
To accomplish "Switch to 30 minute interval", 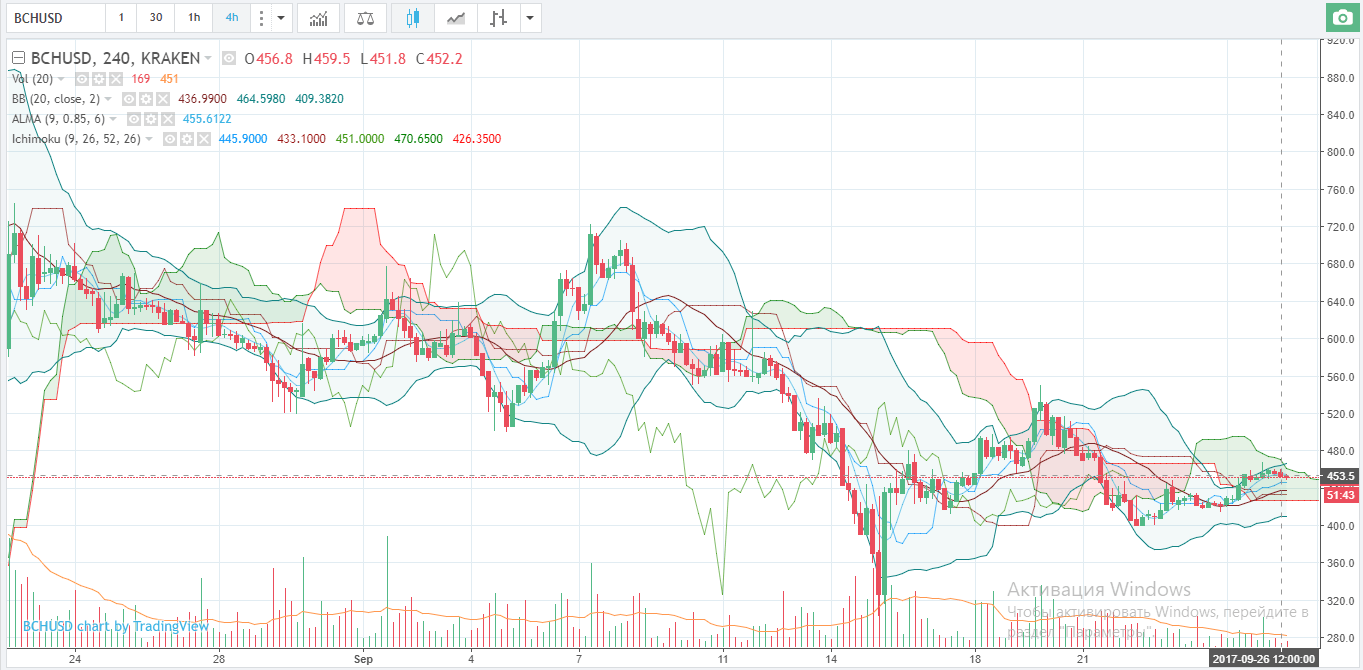I will click(x=156, y=18).
